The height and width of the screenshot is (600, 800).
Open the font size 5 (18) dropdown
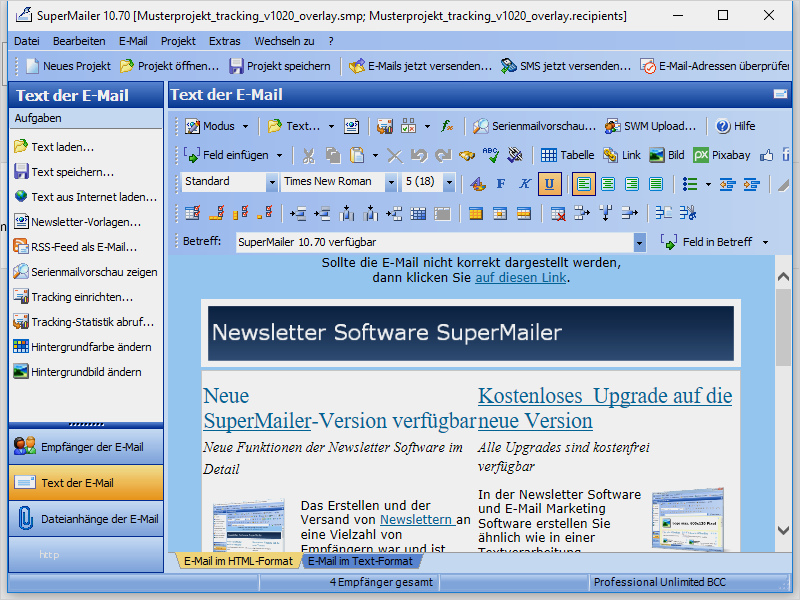pos(449,182)
